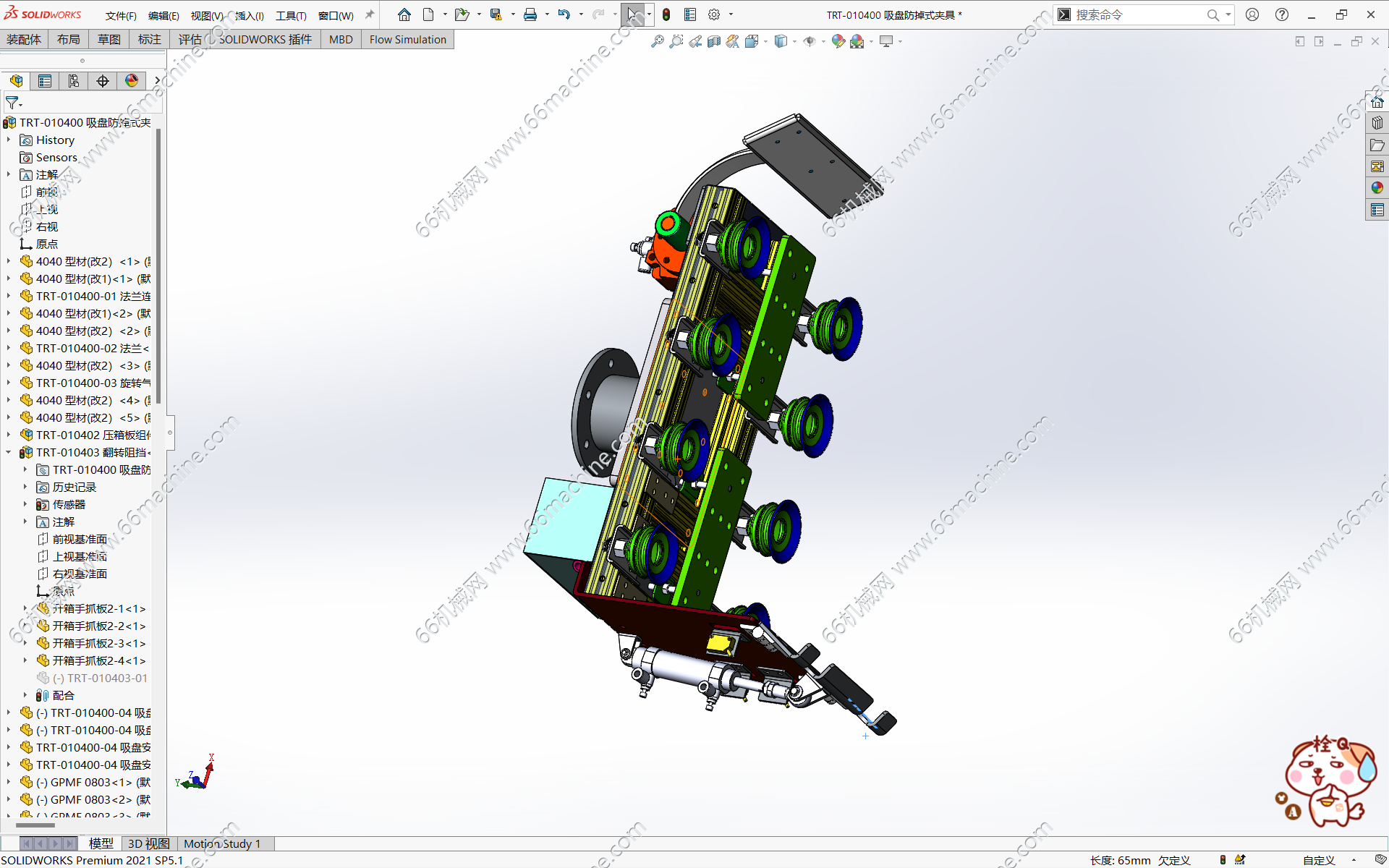This screenshot has height=868, width=1389.
Task: Open SOLIDWORKS Resources home icon in task pane
Action: [x=1377, y=101]
